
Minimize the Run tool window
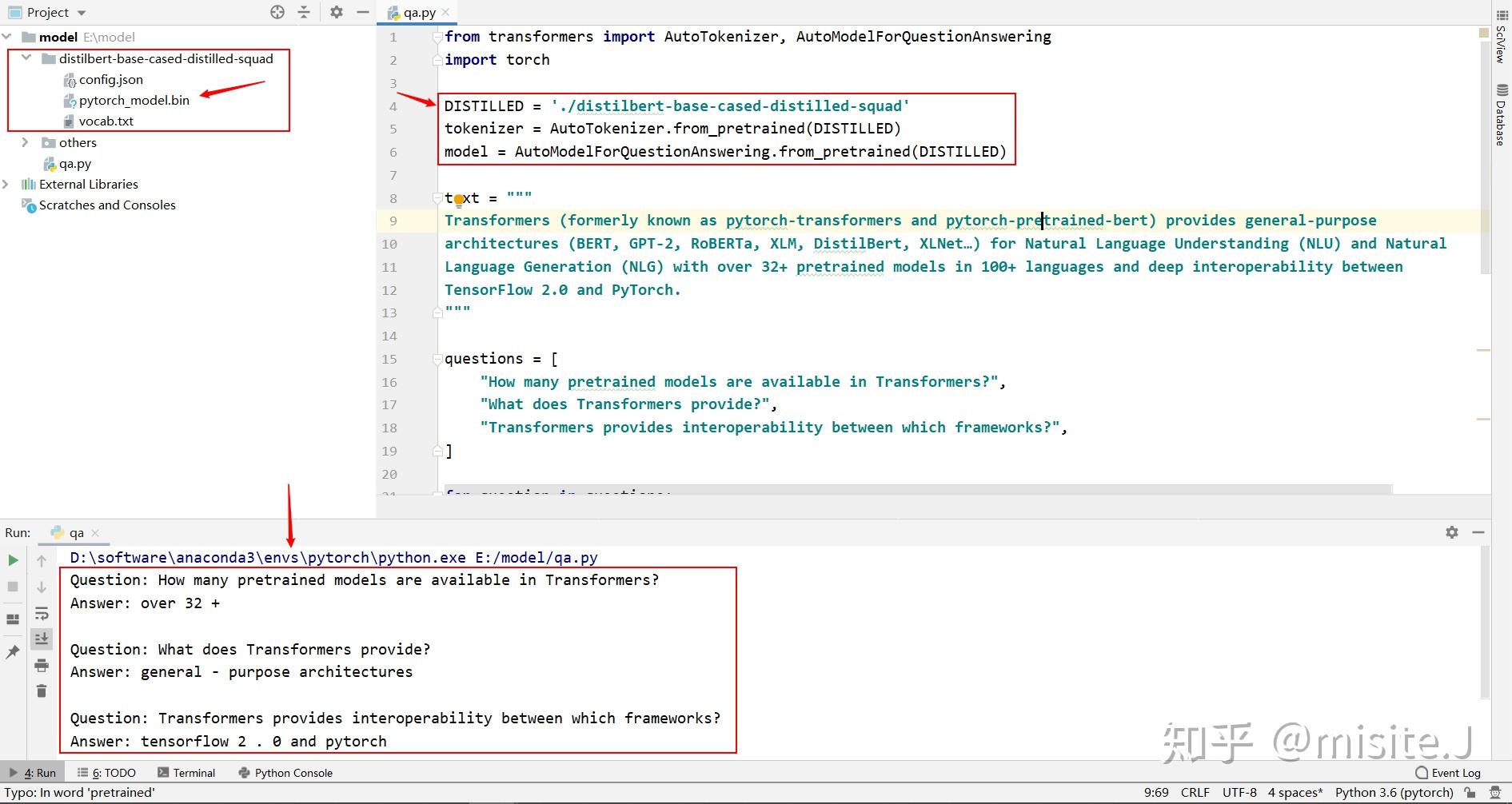coord(1478,532)
